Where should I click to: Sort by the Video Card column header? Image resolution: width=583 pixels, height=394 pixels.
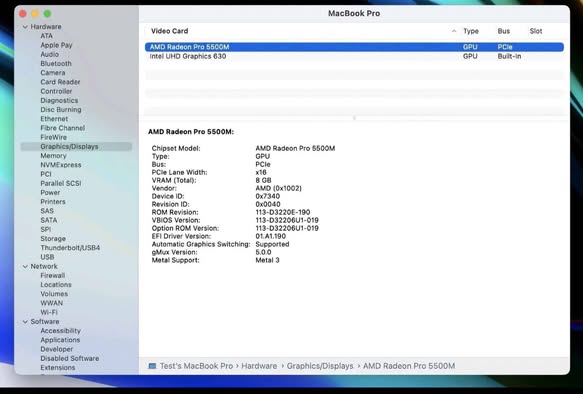click(x=170, y=31)
